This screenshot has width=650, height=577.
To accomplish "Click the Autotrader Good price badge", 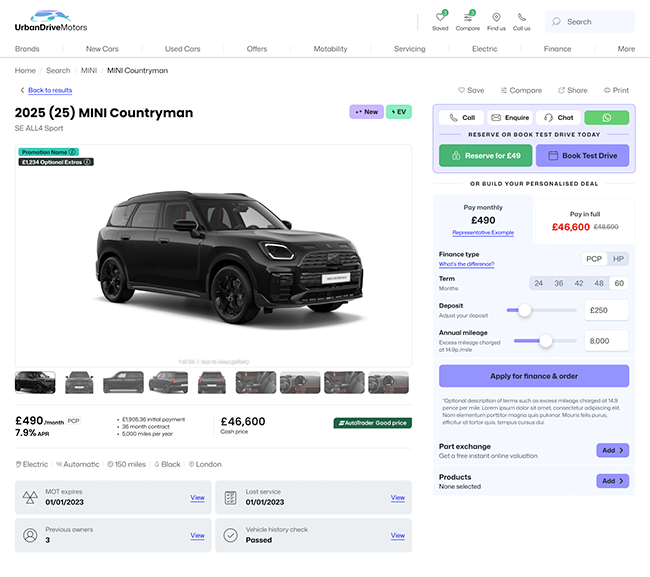I will (373, 423).
